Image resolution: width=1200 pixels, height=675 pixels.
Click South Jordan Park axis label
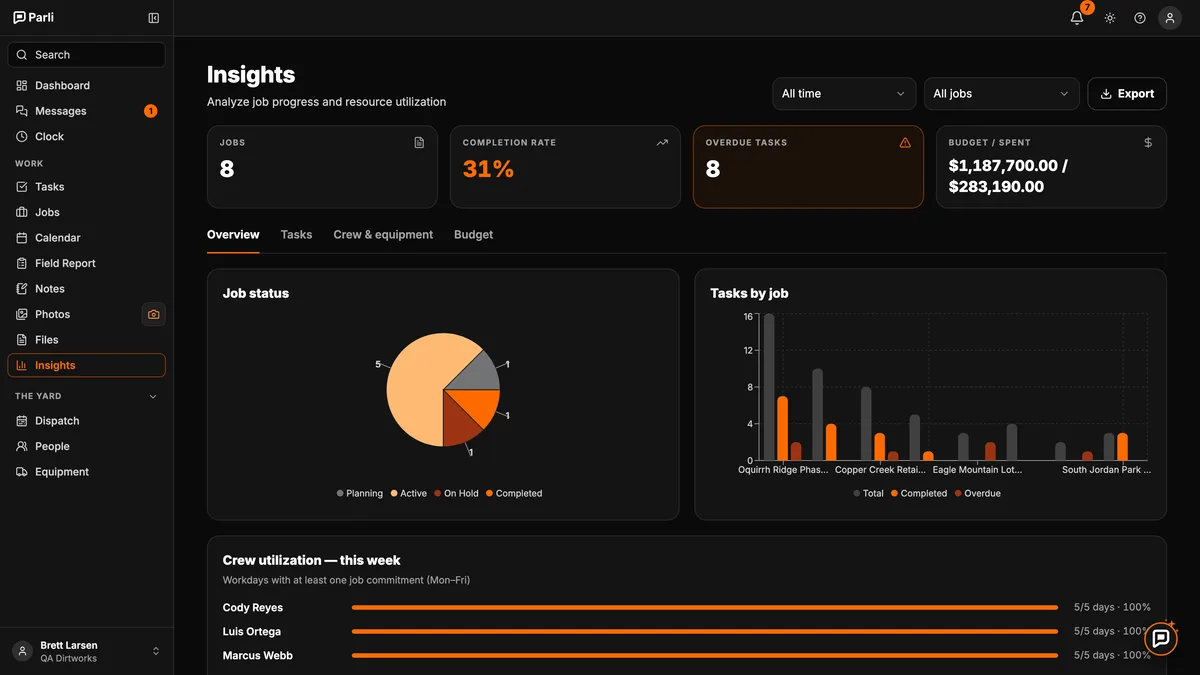(x=1106, y=469)
